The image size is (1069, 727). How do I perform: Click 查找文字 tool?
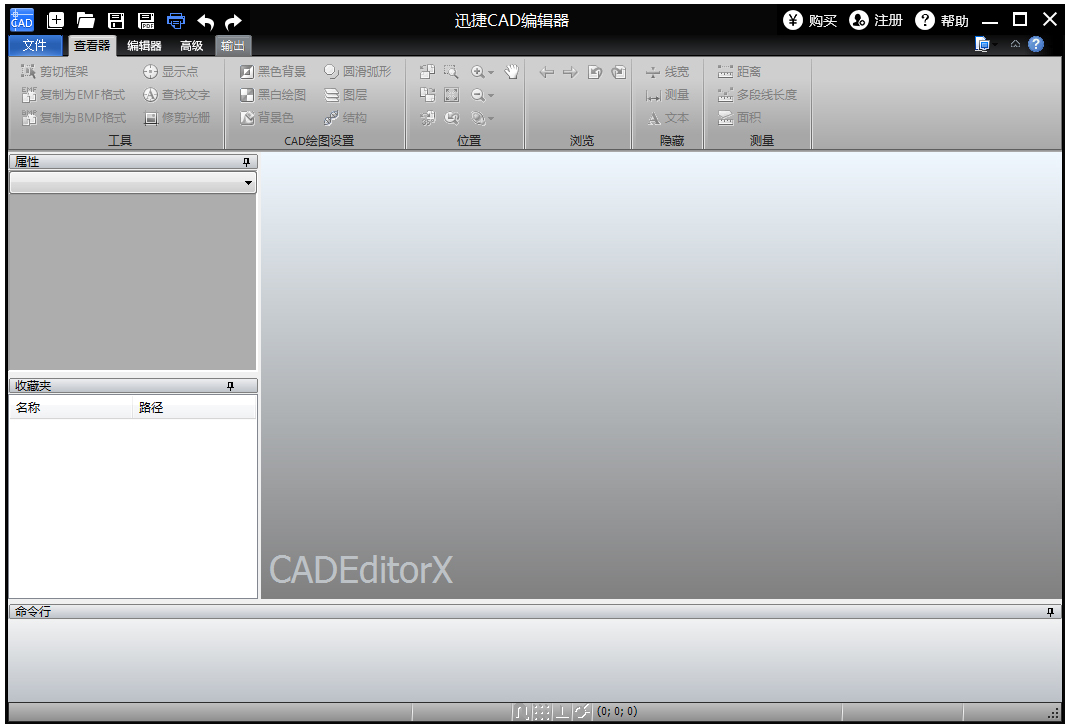[x=177, y=95]
